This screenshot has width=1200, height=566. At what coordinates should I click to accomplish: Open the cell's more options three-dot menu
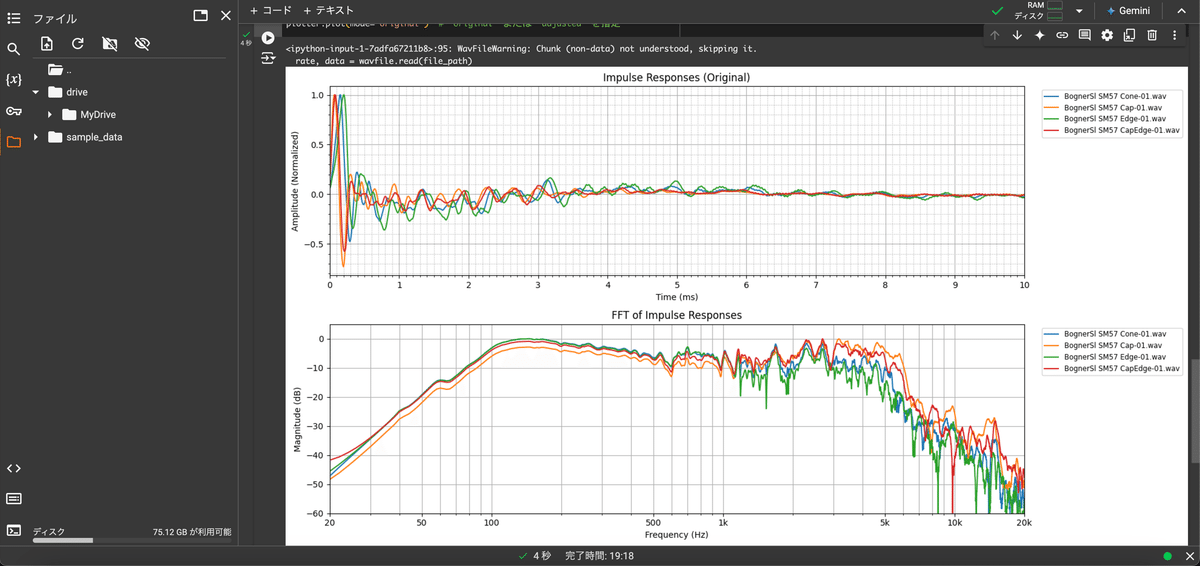coord(1174,35)
